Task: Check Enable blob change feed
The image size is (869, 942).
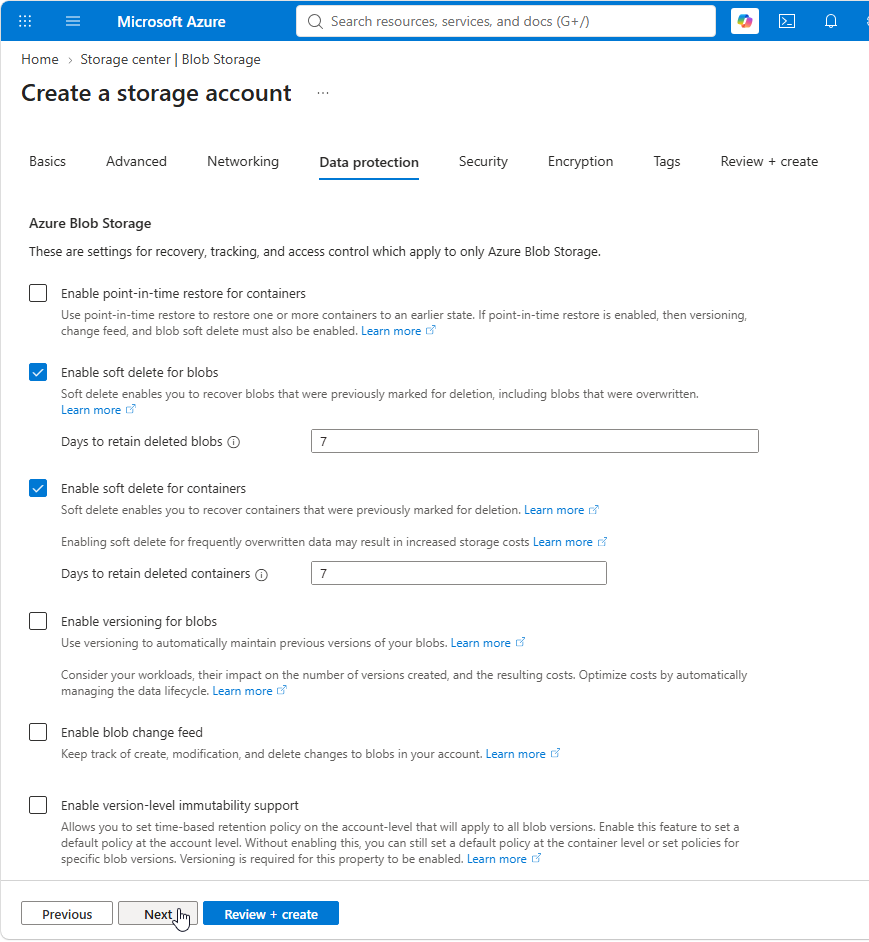Action: 38,732
